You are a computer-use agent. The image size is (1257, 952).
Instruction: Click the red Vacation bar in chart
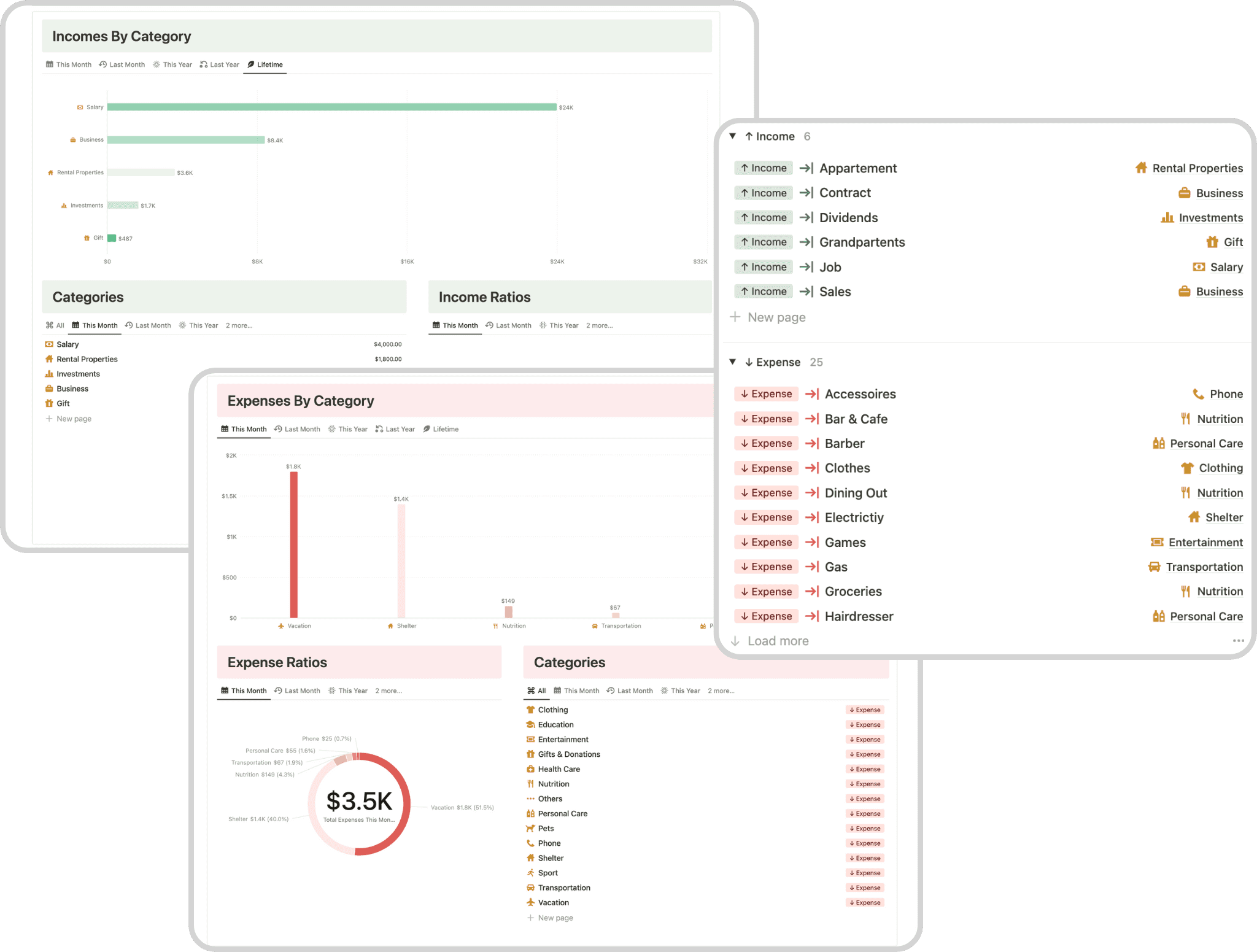[x=294, y=544]
